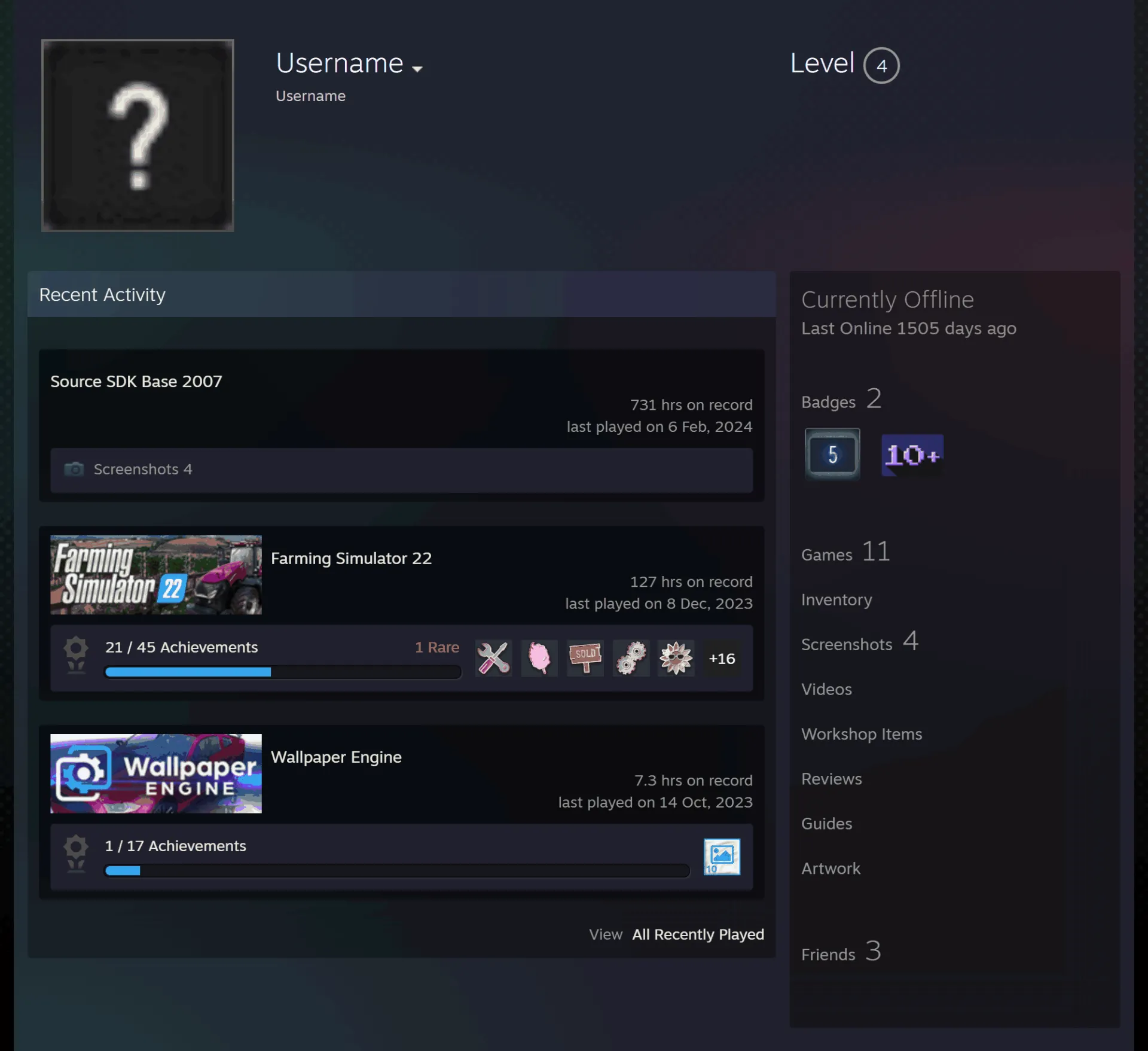Open the Wallpaper Engine title link
Image resolution: width=1148 pixels, height=1051 pixels.
tap(336, 757)
